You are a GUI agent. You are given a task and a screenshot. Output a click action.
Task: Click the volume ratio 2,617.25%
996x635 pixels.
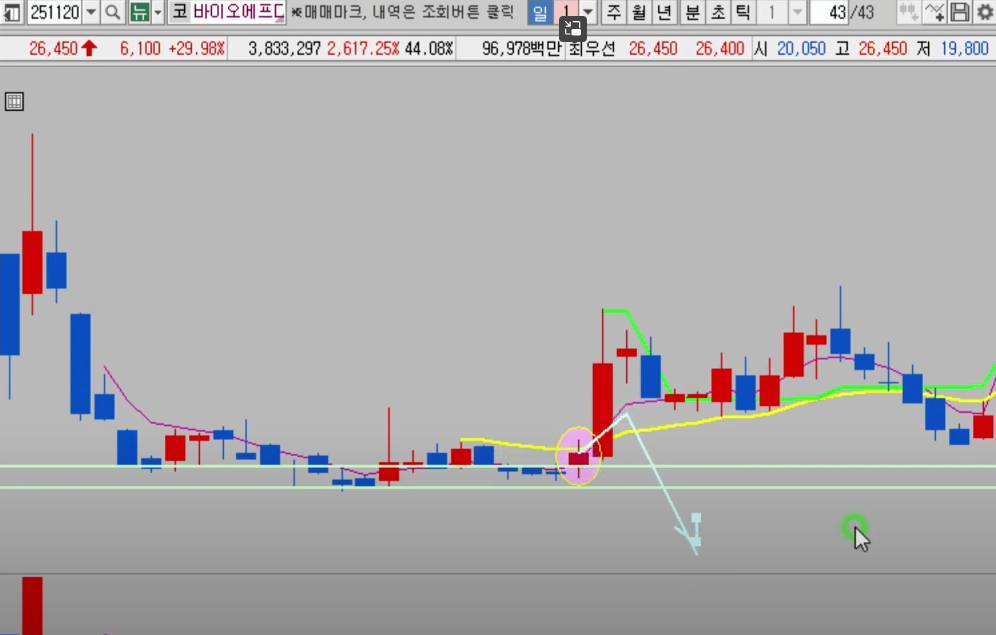pyautogui.click(x=363, y=49)
